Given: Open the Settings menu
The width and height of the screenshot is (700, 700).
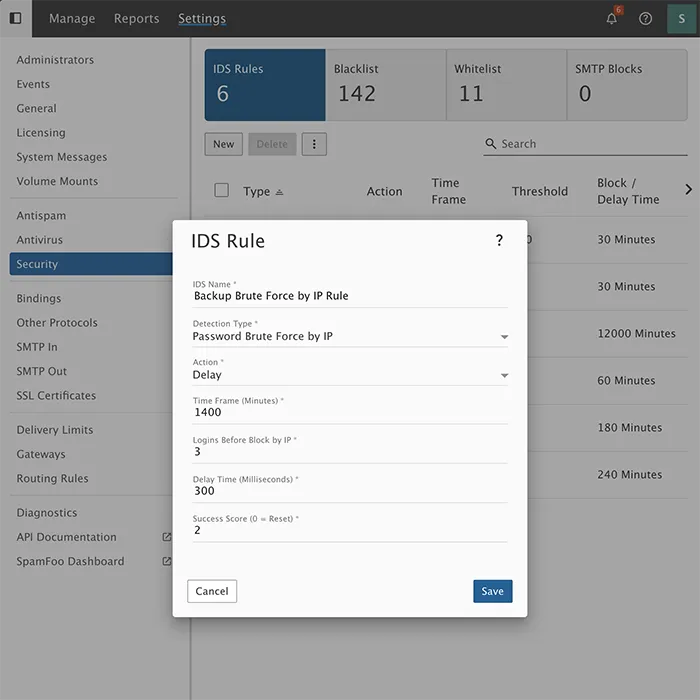Looking at the screenshot, I should click(x=202, y=18).
